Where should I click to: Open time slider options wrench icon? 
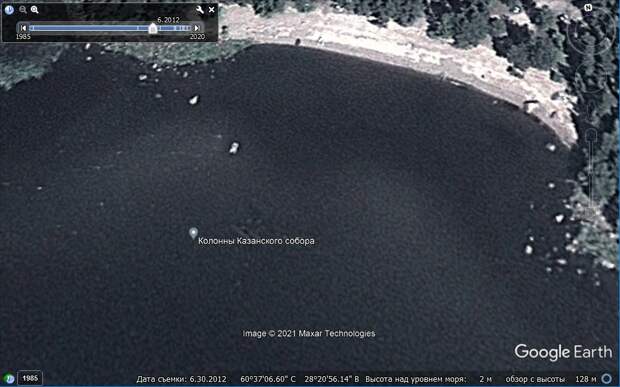tap(200, 10)
